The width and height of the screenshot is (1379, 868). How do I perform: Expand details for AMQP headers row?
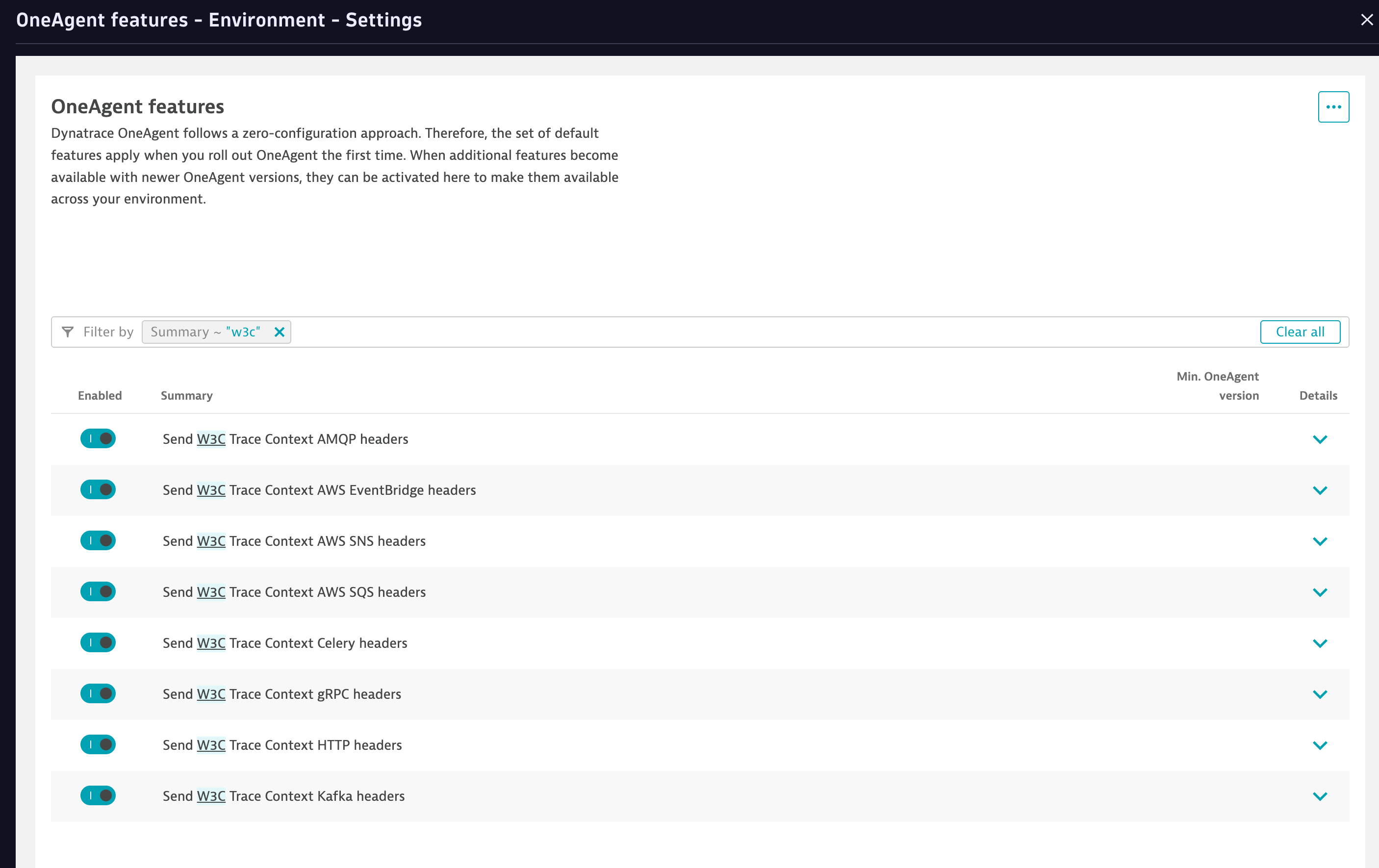coord(1320,439)
